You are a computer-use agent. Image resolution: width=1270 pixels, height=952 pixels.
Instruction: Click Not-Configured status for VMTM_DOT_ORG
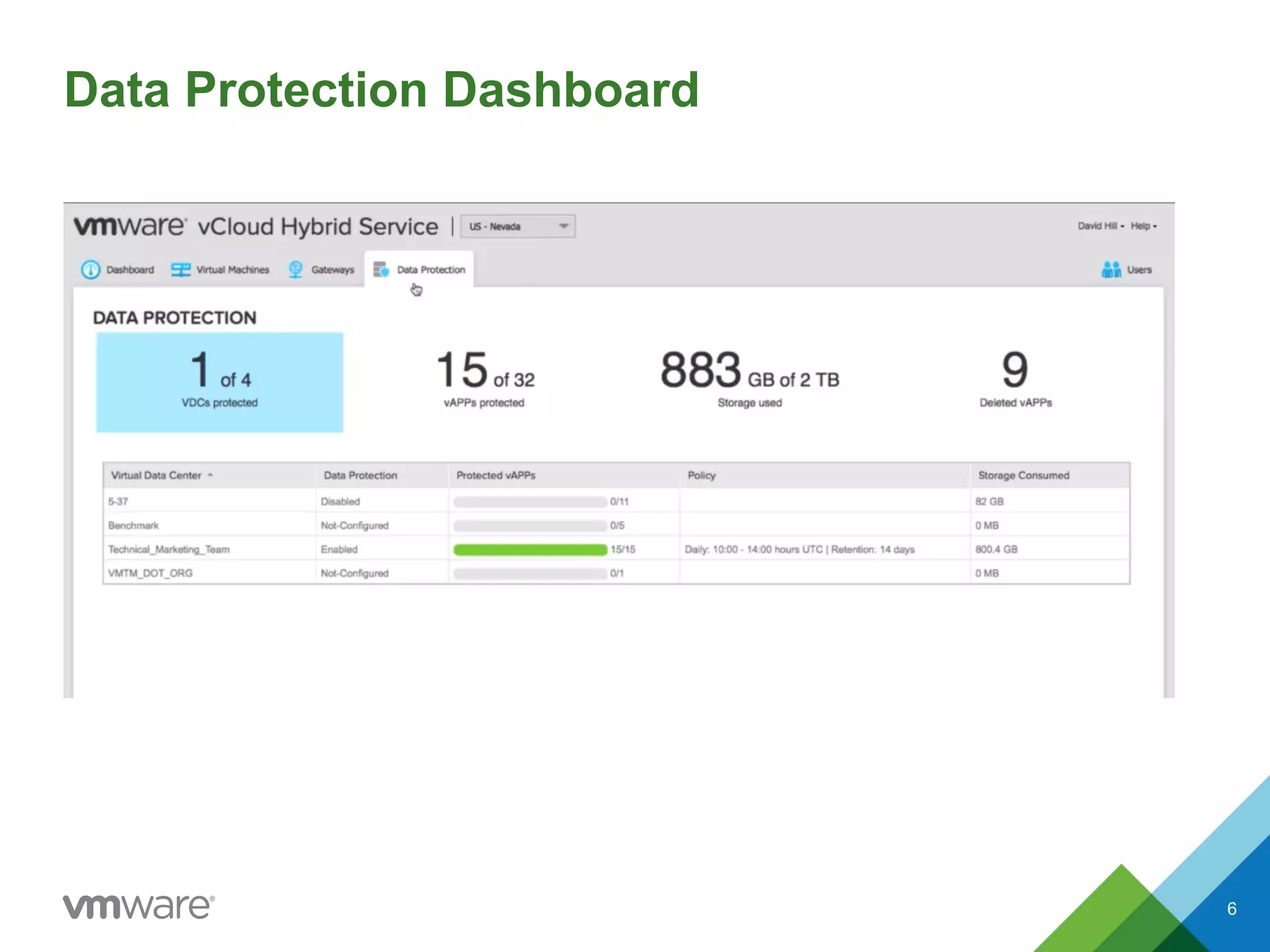355,573
